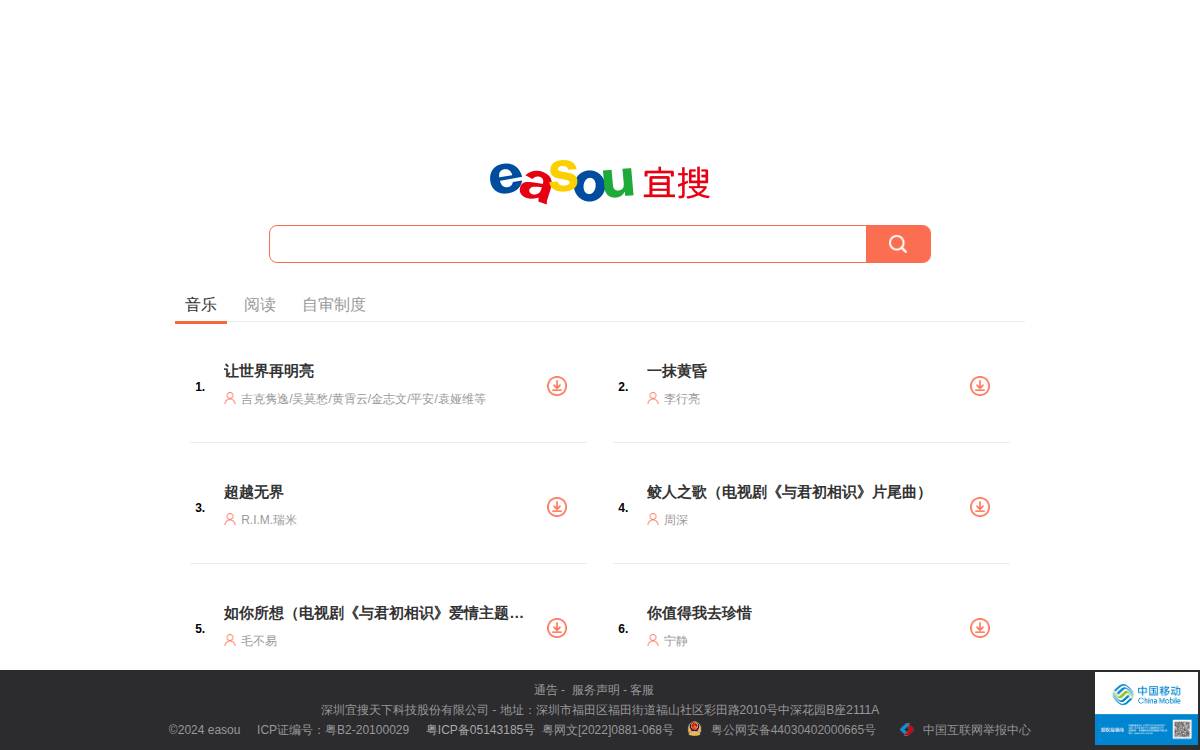Open the 自审制度 tab
Screen dimensions: 1200x750
coord(334,305)
